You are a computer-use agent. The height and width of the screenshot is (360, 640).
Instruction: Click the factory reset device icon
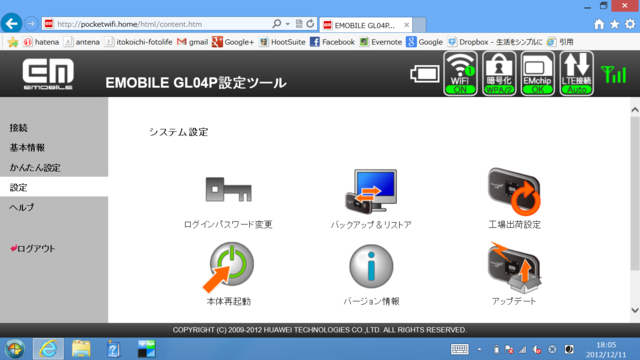(514, 191)
